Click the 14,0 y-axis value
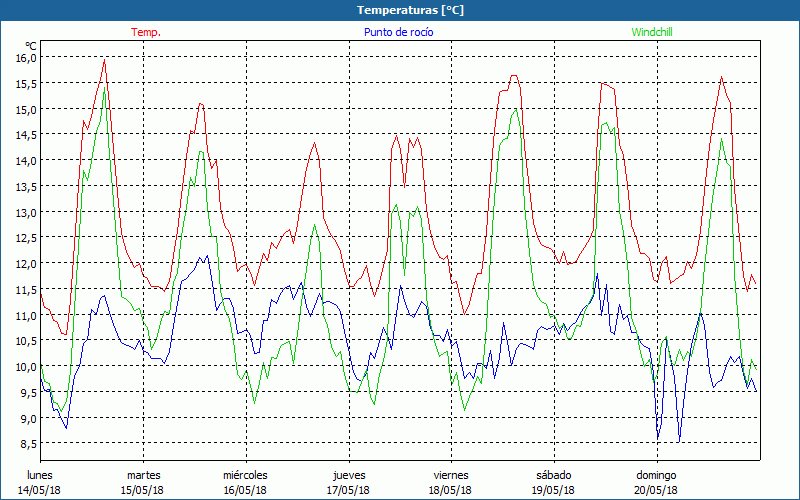This screenshot has width=800, height=500. pyautogui.click(x=27, y=161)
